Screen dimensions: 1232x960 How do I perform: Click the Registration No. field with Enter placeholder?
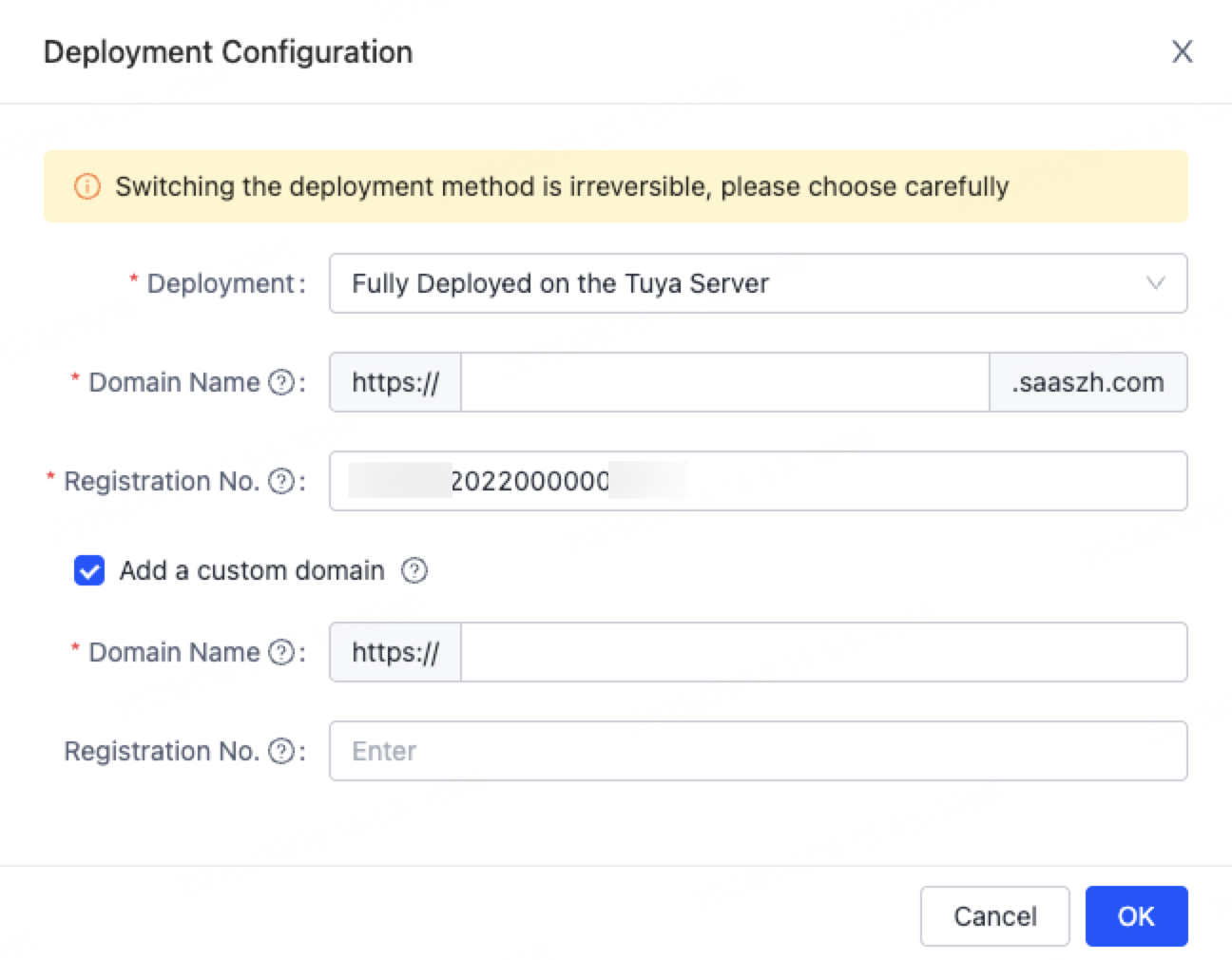point(758,751)
